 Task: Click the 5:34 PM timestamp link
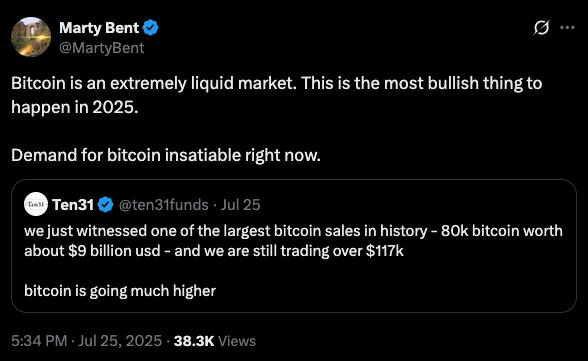pos(39,341)
